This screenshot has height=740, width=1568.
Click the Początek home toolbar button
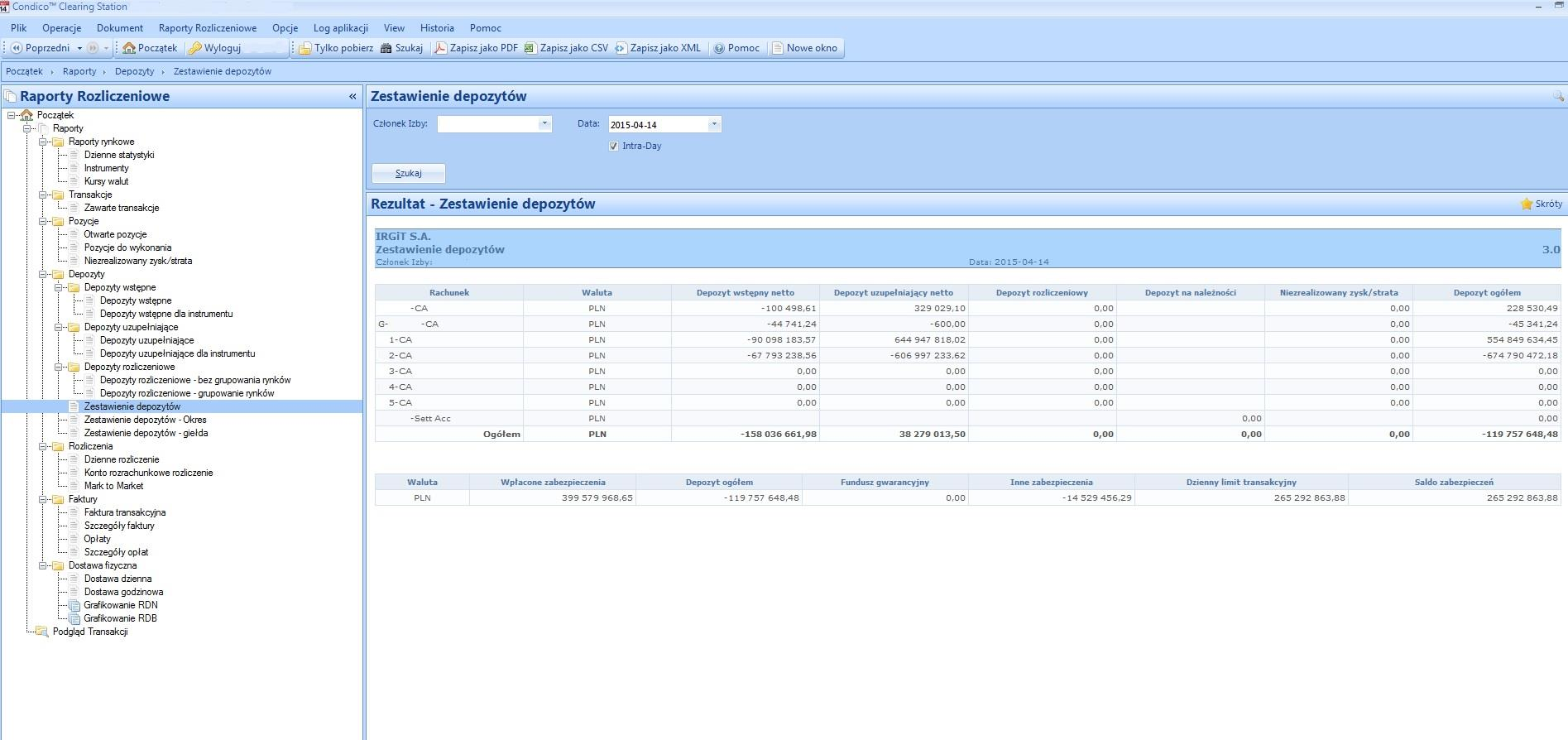[150, 48]
